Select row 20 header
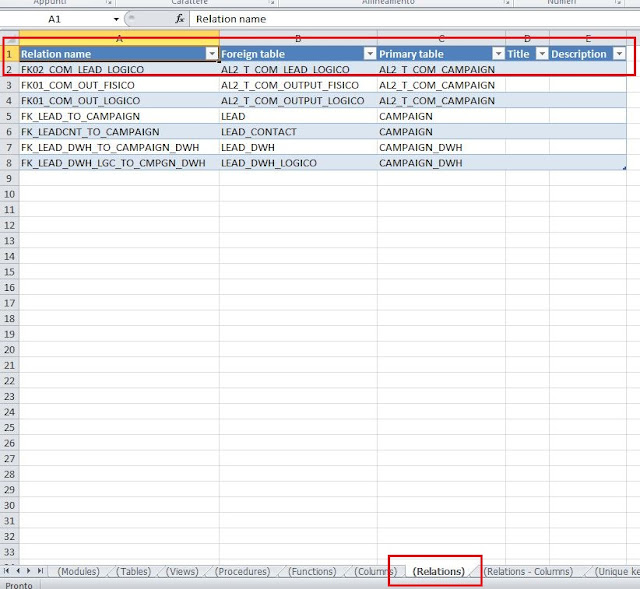 coord(9,350)
